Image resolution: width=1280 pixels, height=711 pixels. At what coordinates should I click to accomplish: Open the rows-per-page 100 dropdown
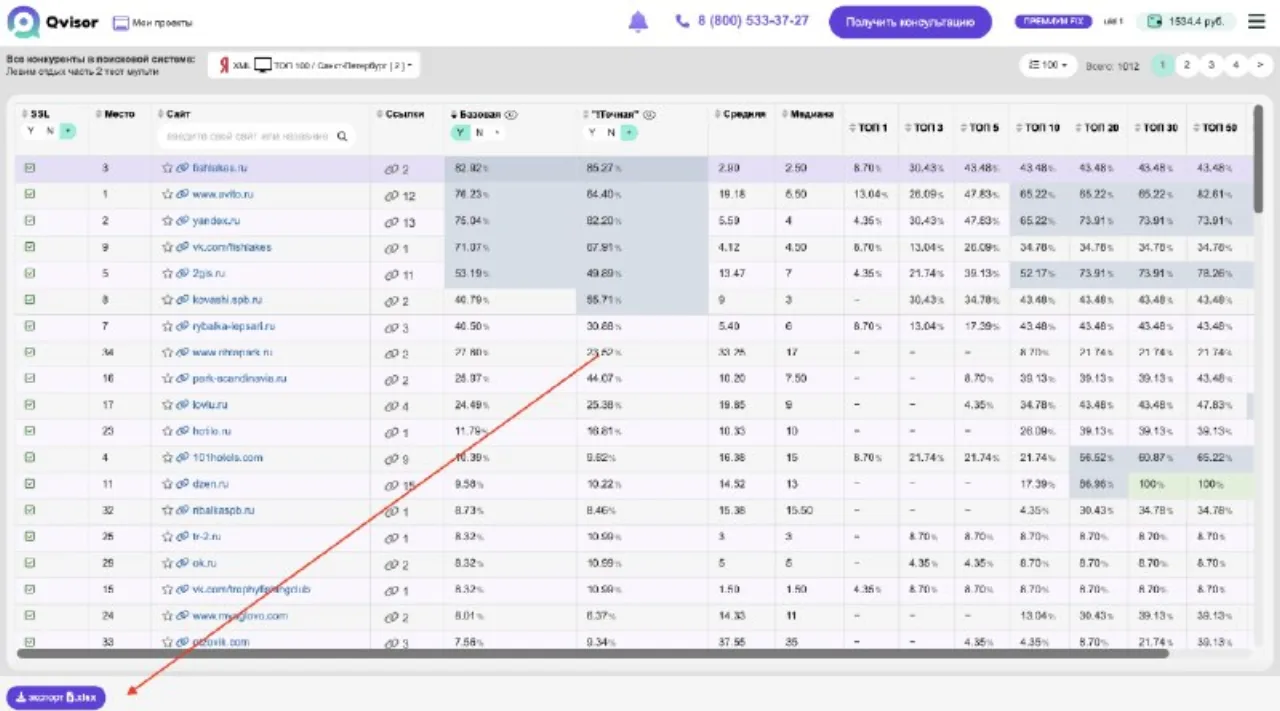pyautogui.click(x=1048, y=65)
